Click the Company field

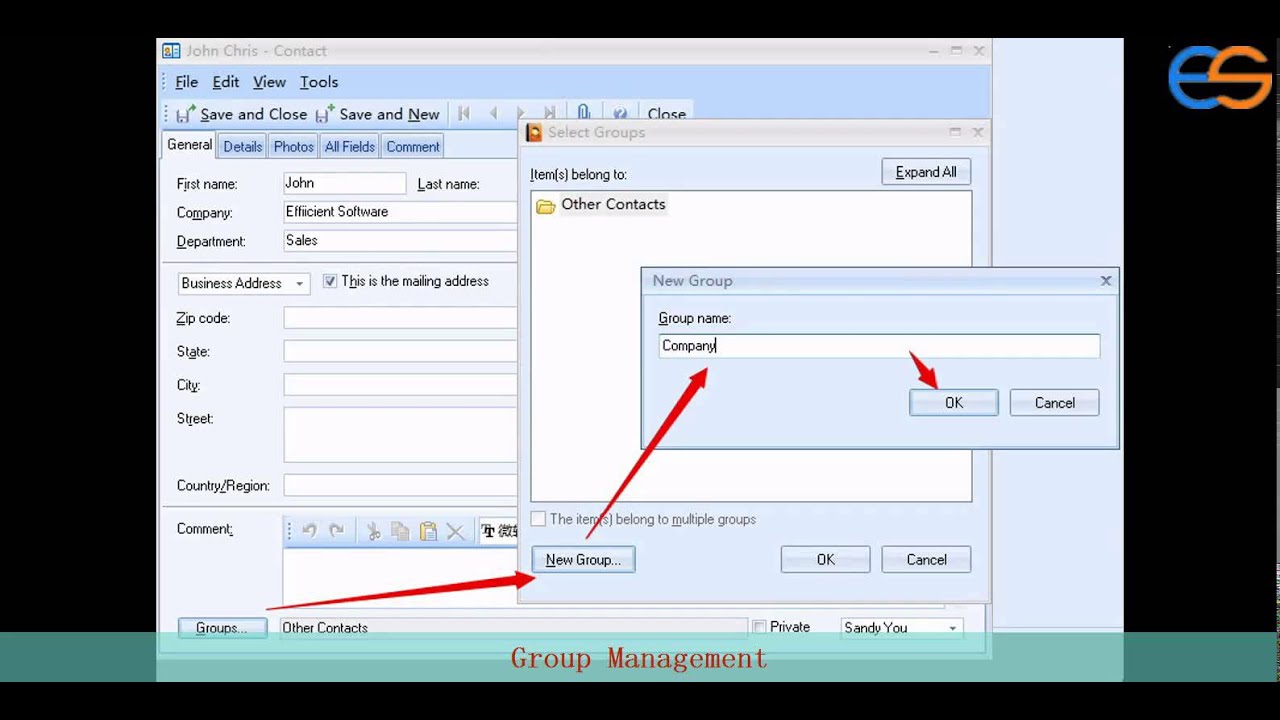(x=401, y=212)
